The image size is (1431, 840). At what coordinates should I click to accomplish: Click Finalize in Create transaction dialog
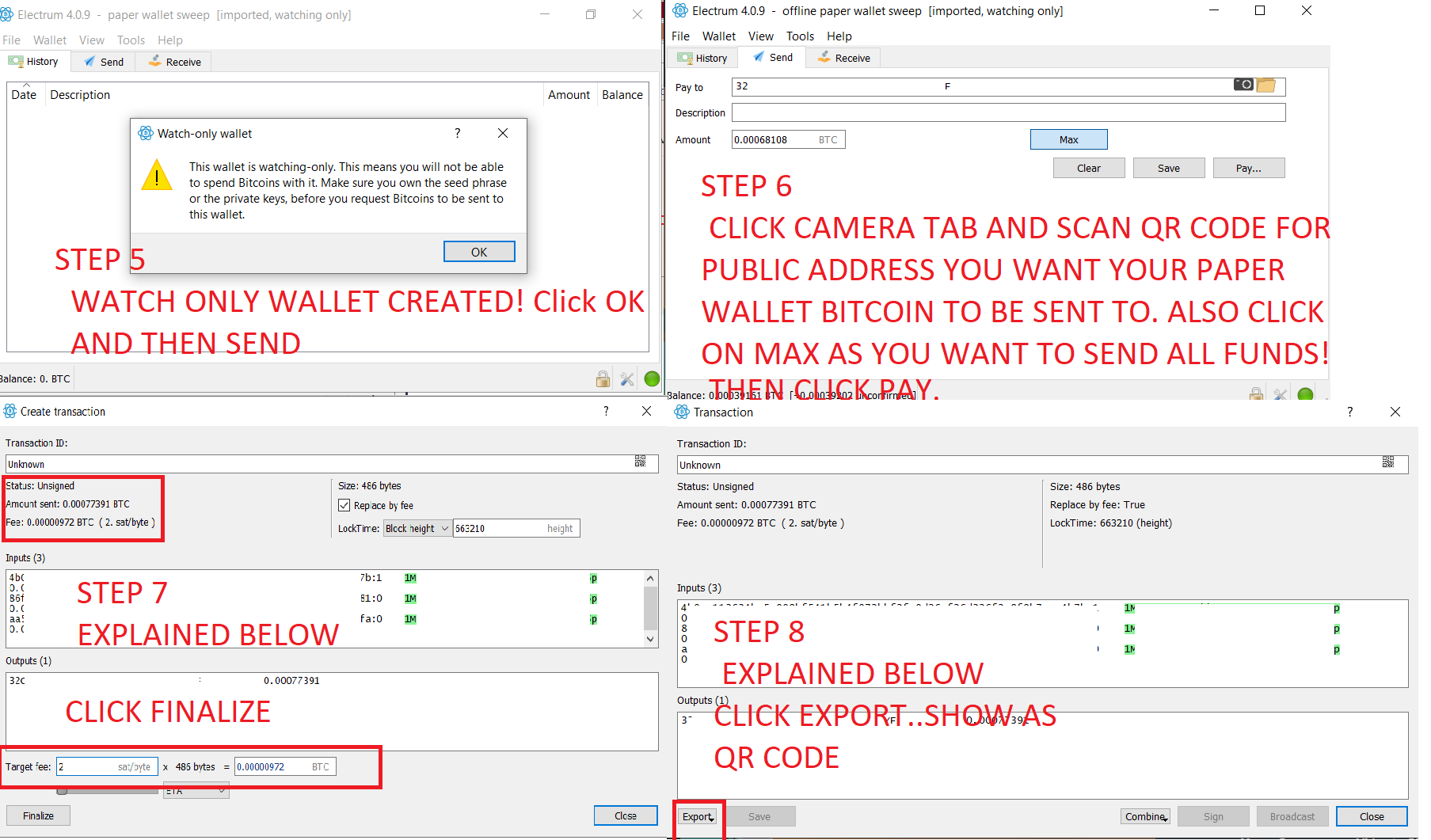pyautogui.click(x=38, y=815)
